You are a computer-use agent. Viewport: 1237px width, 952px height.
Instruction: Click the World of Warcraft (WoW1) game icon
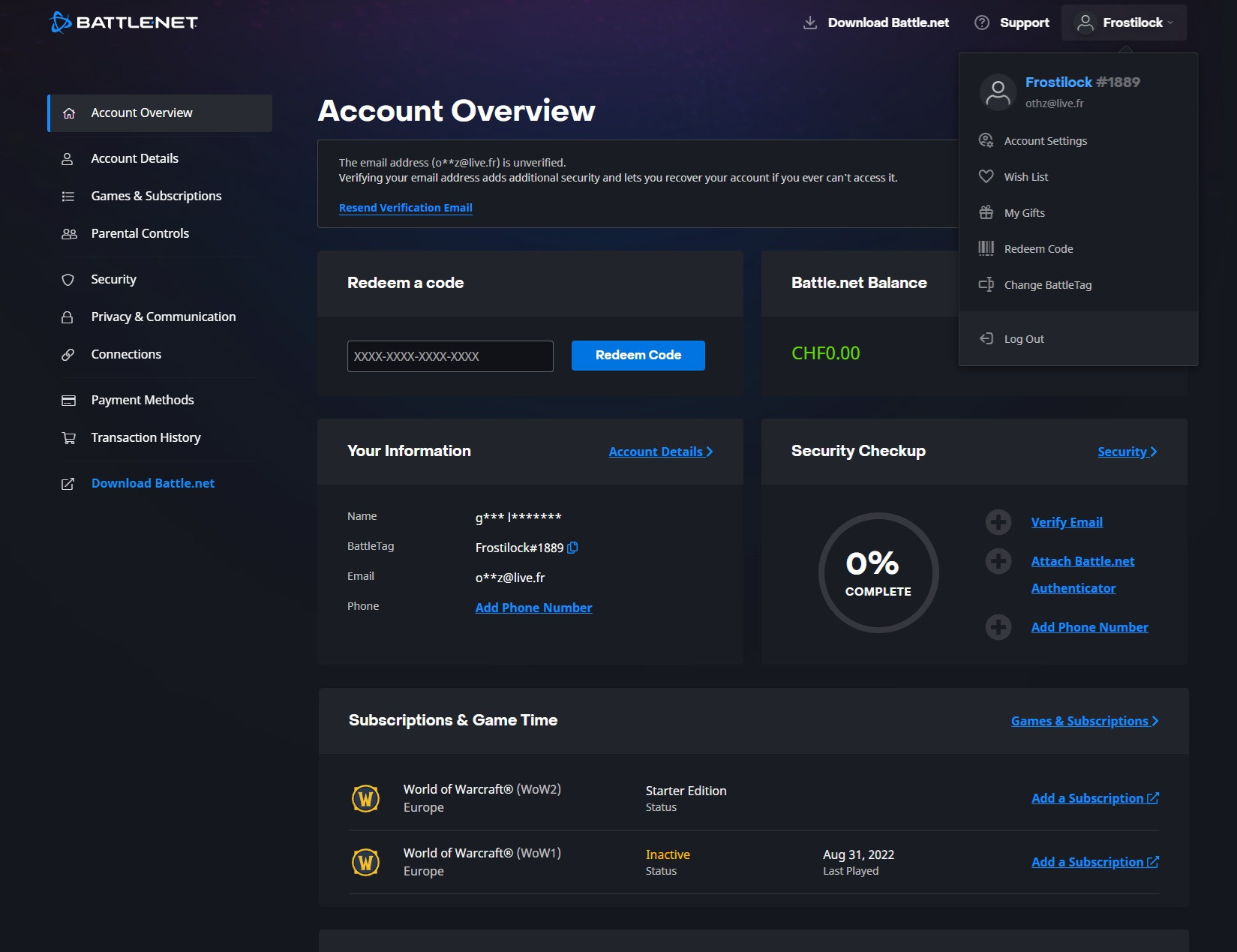tap(366, 862)
